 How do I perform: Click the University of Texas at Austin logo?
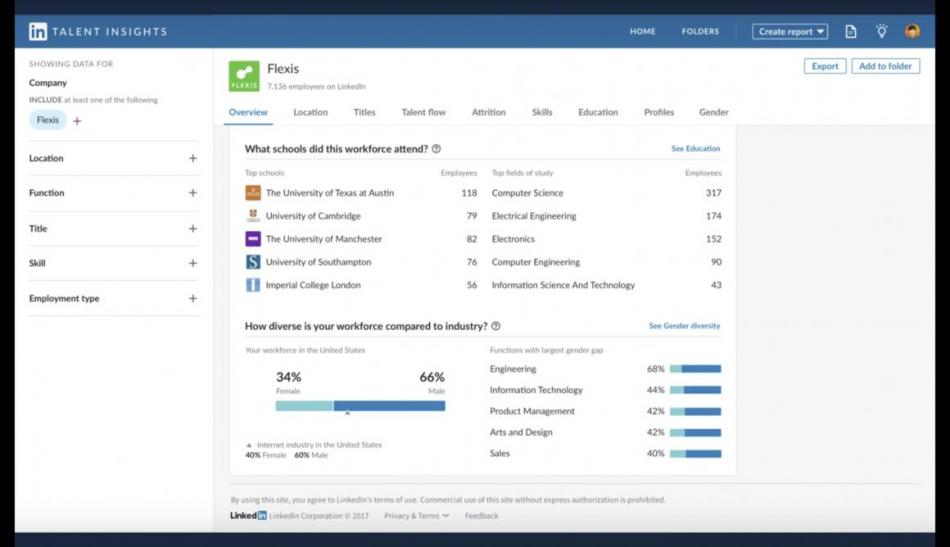coord(253,193)
